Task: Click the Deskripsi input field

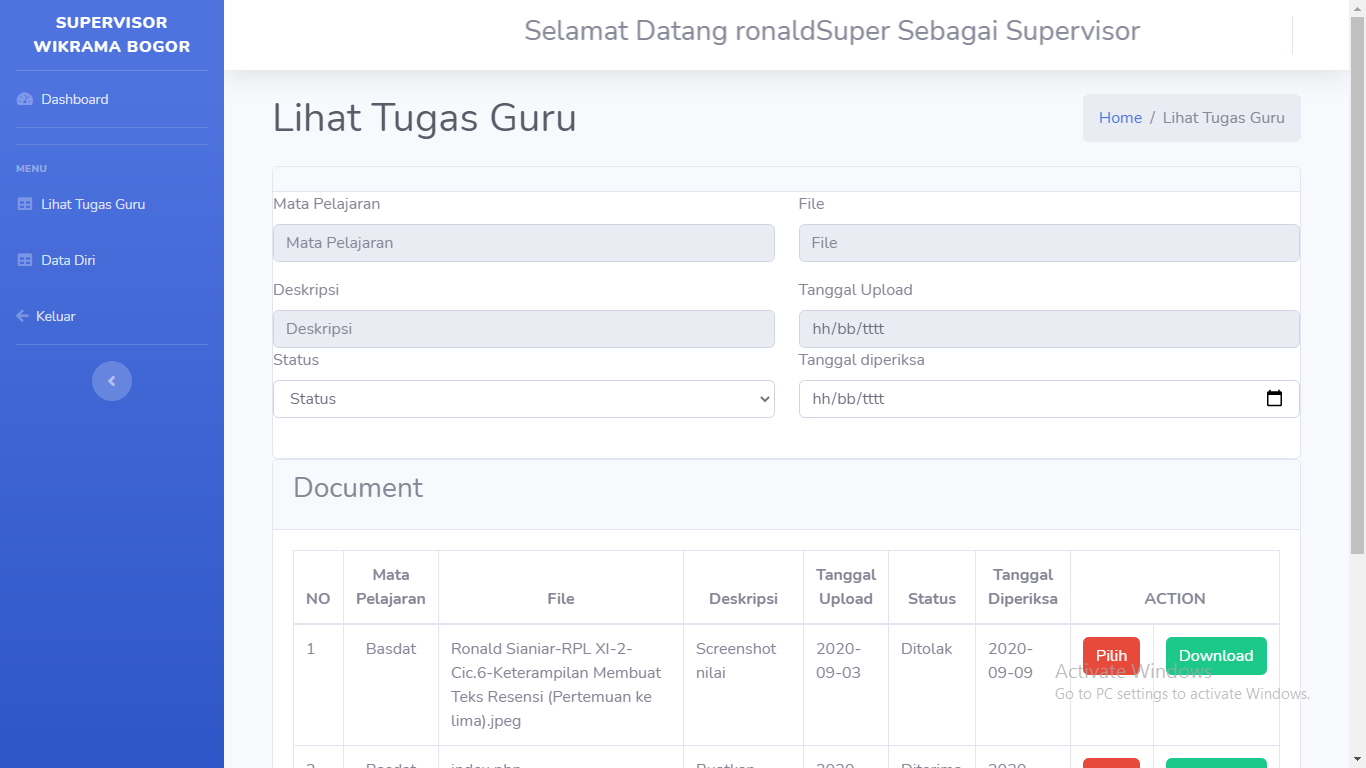Action: pos(524,329)
